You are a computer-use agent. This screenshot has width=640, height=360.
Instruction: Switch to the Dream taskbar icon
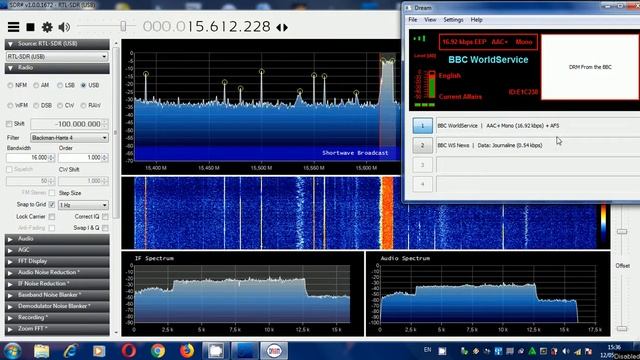(x=274, y=351)
